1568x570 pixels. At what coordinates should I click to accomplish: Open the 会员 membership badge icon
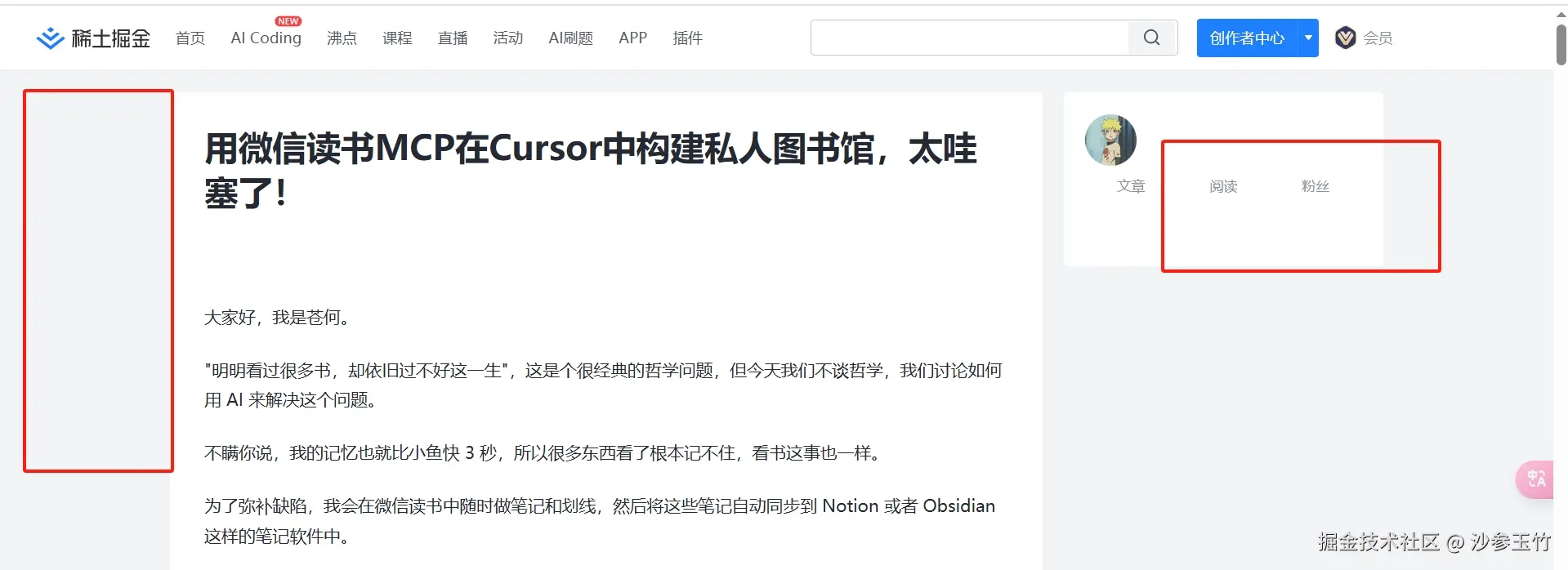pos(1345,38)
